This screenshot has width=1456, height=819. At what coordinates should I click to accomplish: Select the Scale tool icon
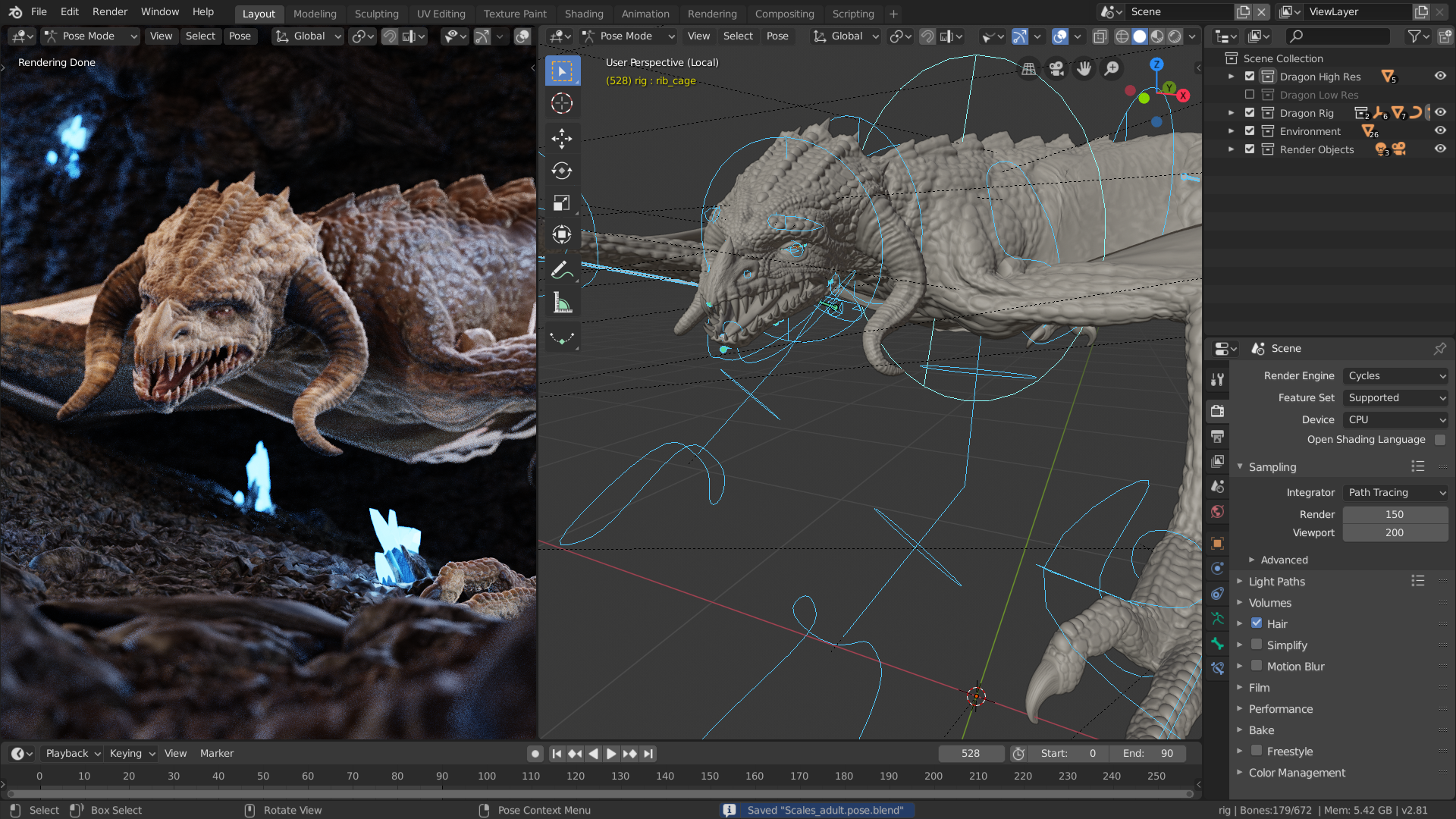point(562,202)
